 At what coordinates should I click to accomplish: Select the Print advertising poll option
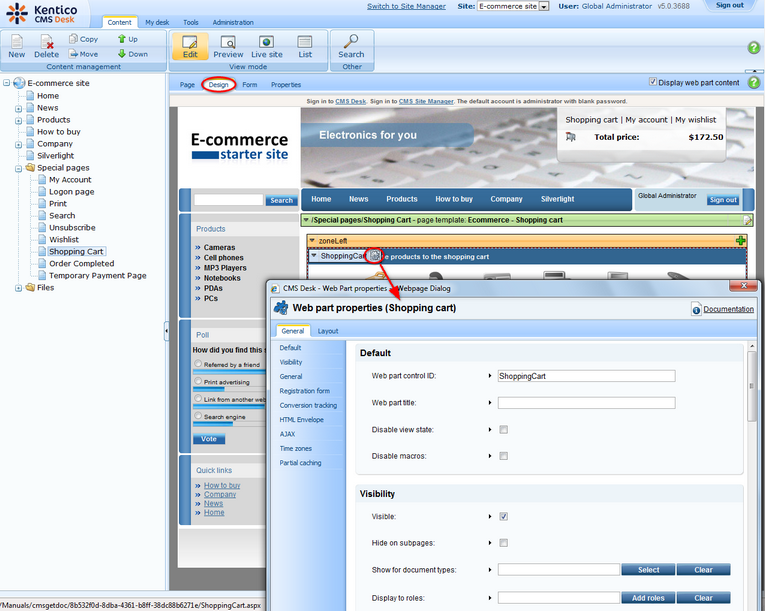click(x=198, y=381)
